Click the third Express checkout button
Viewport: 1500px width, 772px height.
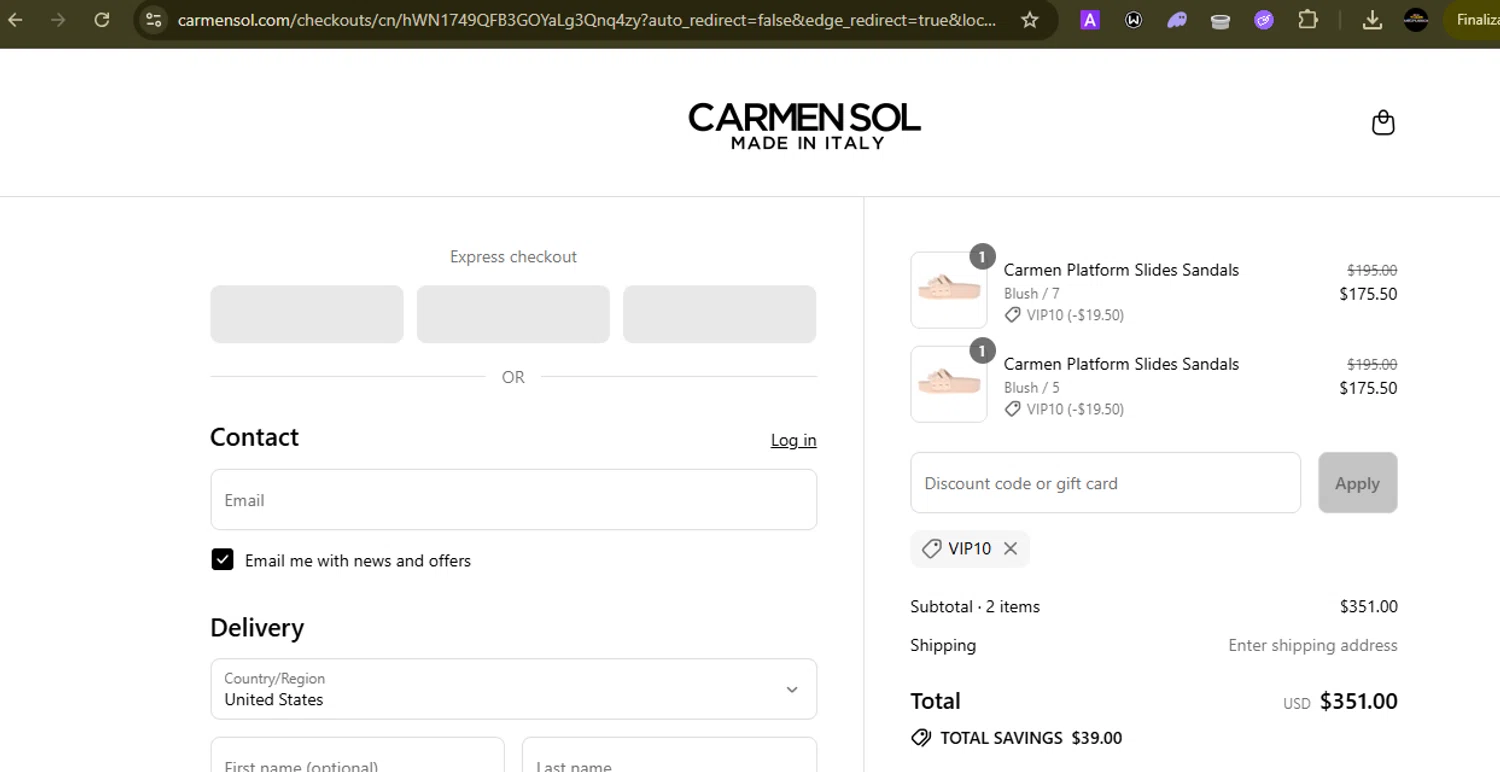coord(719,314)
